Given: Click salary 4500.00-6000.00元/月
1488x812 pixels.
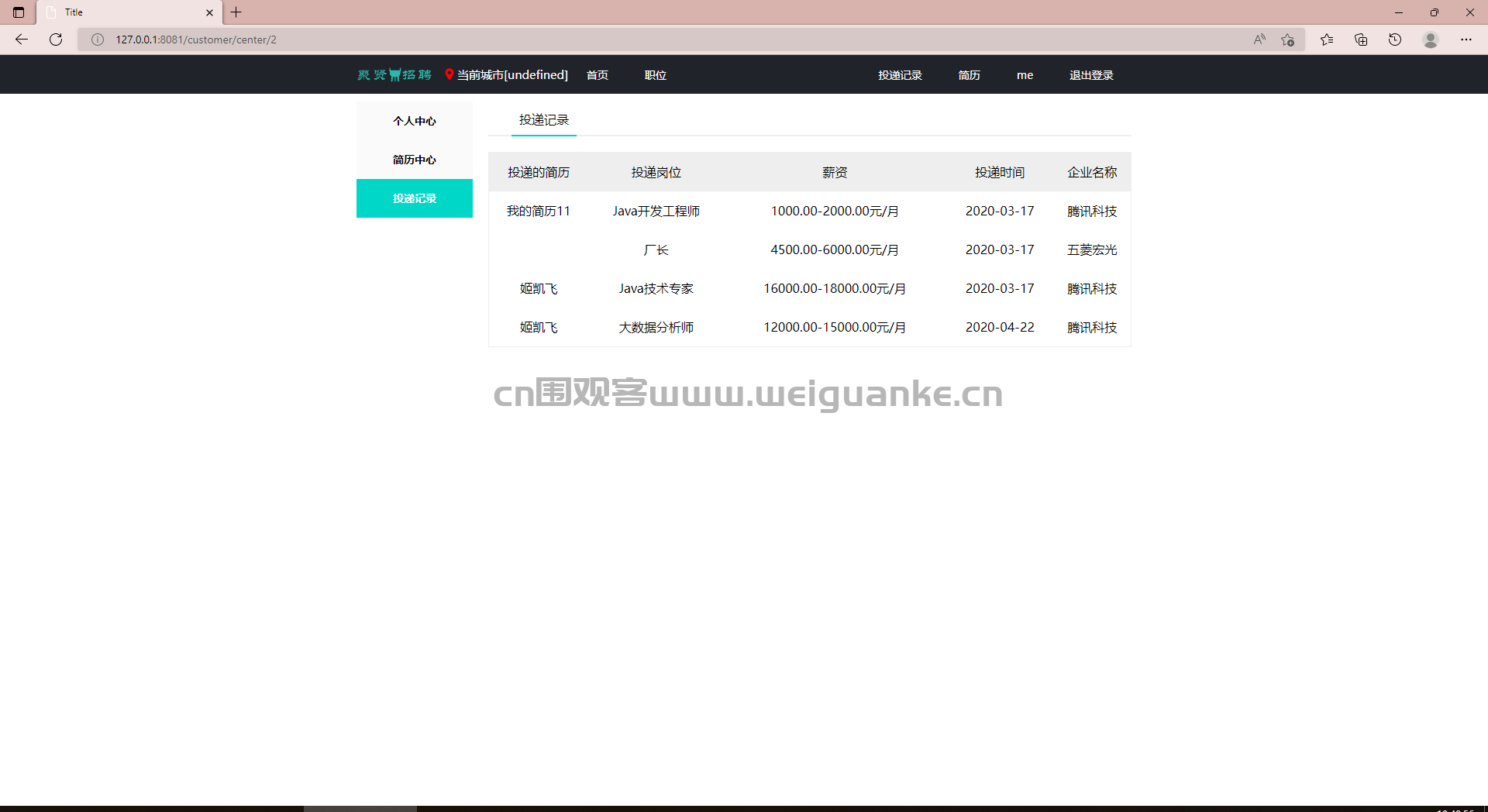Looking at the screenshot, I should point(835,249).
